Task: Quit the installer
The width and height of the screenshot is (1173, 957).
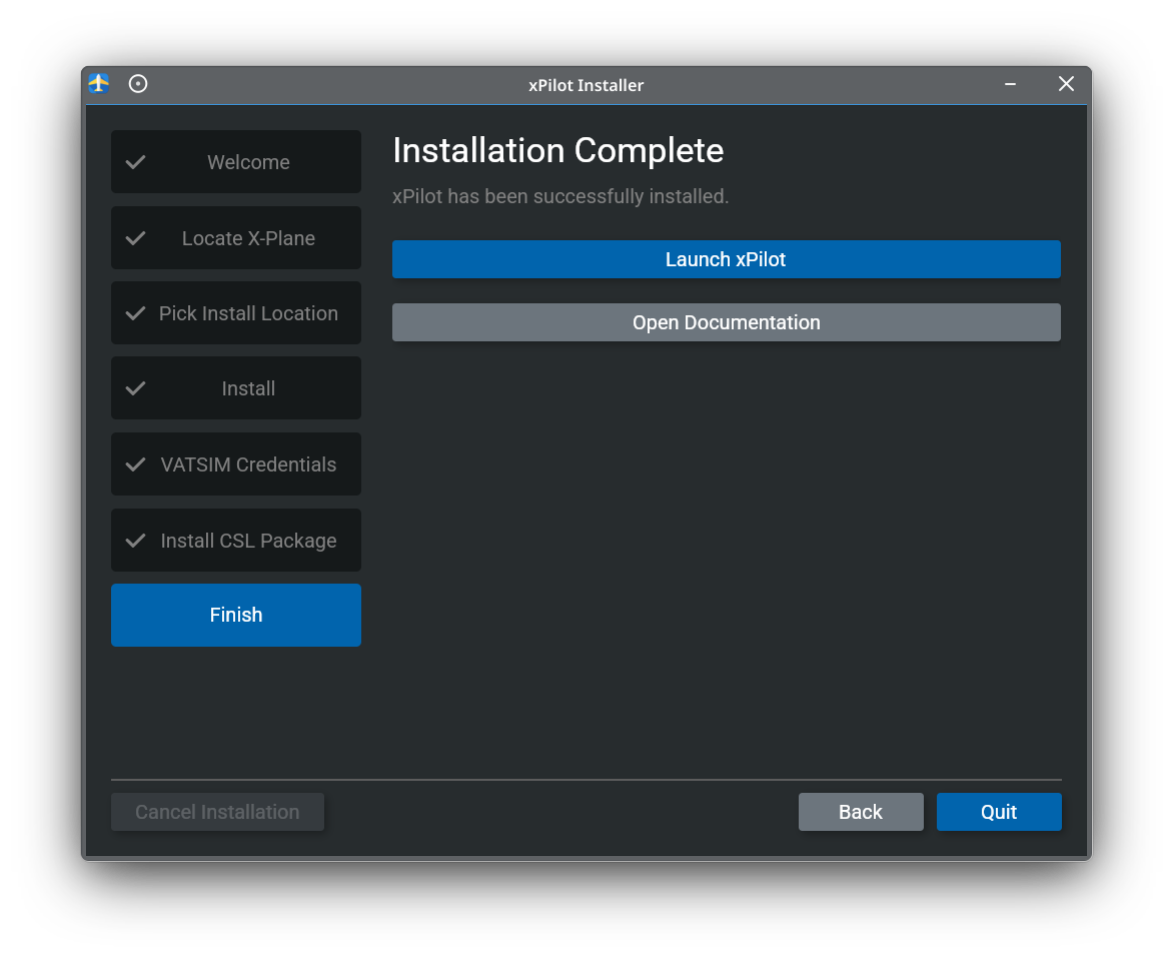Action: coord(999,811)
